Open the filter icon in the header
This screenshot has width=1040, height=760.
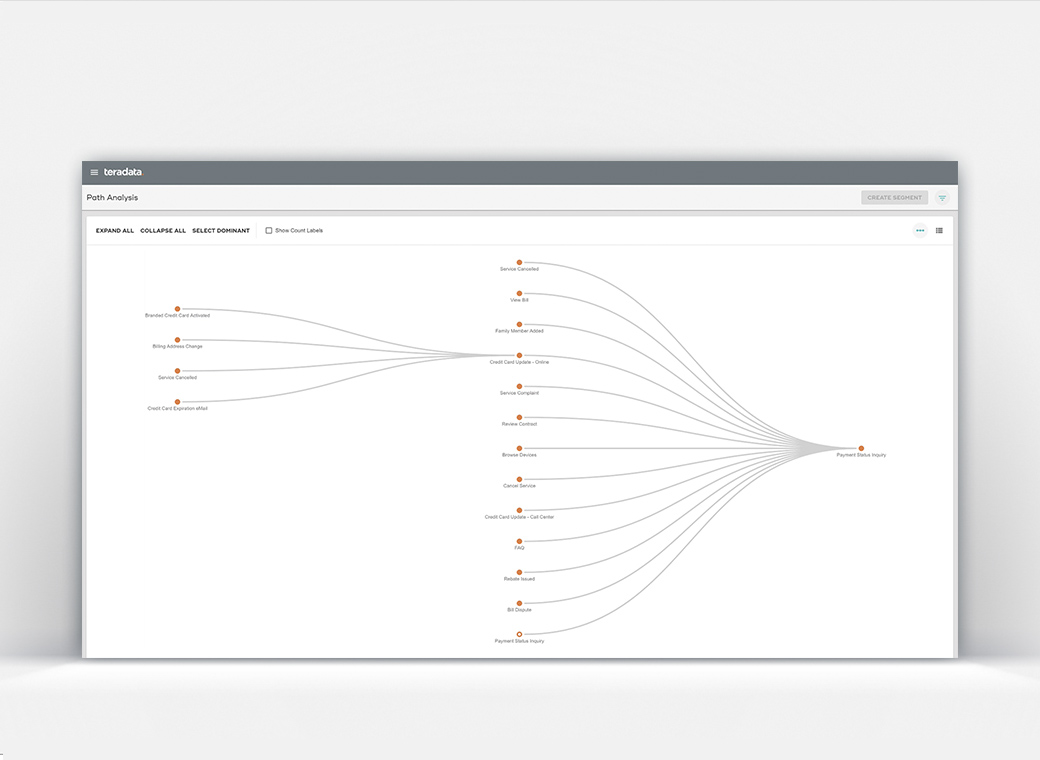click(x=941, y=198)
